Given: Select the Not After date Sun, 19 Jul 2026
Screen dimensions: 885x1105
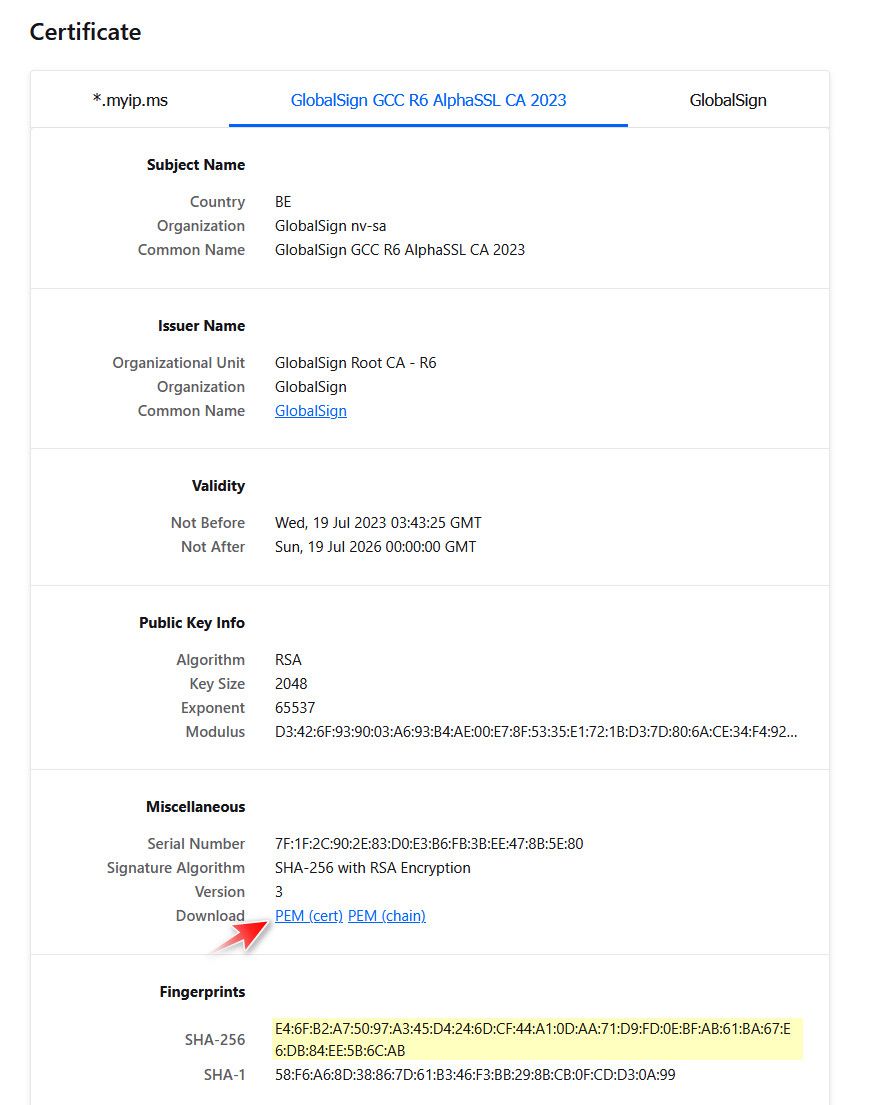Looking at the screenshot, I should [376, 547].
